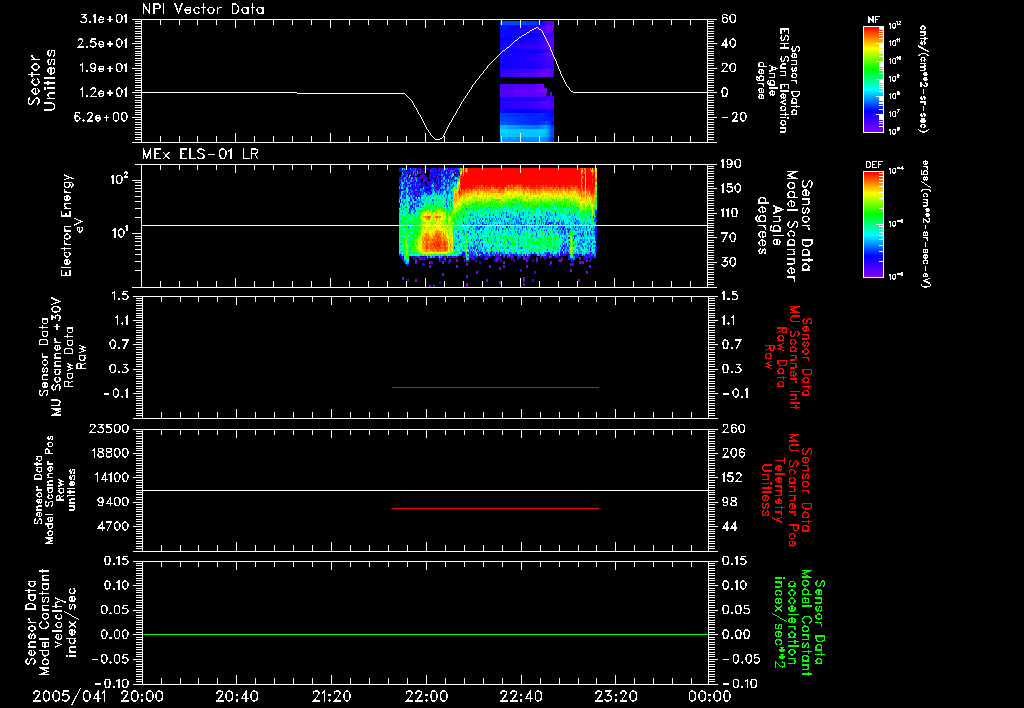
Task: Click the 'NPI Vector Data' panel title
Action: [203, 9]
